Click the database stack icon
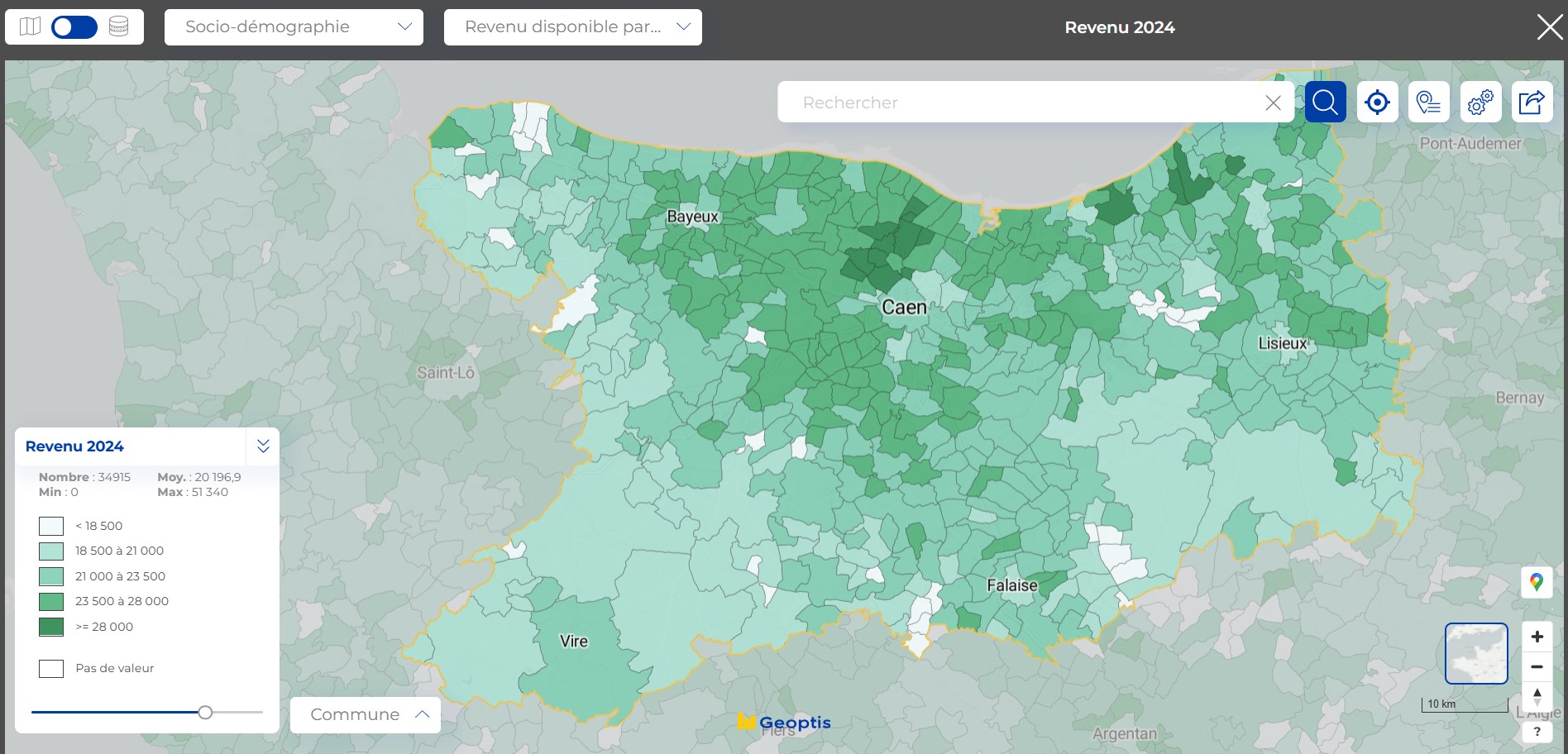1568x754 pixels. tap(119, 26)
